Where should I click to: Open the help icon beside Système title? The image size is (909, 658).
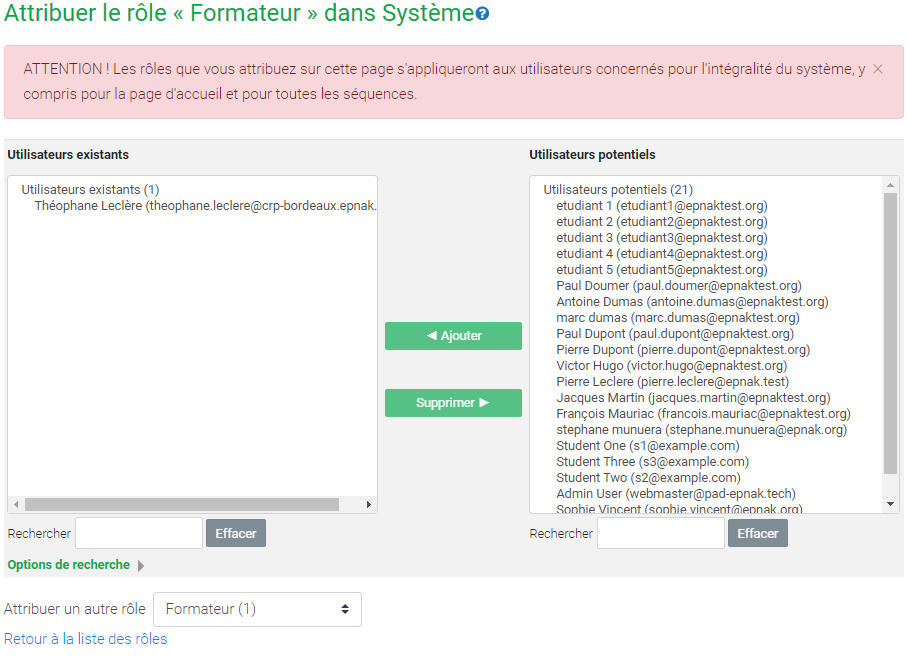tap(482, 13)
